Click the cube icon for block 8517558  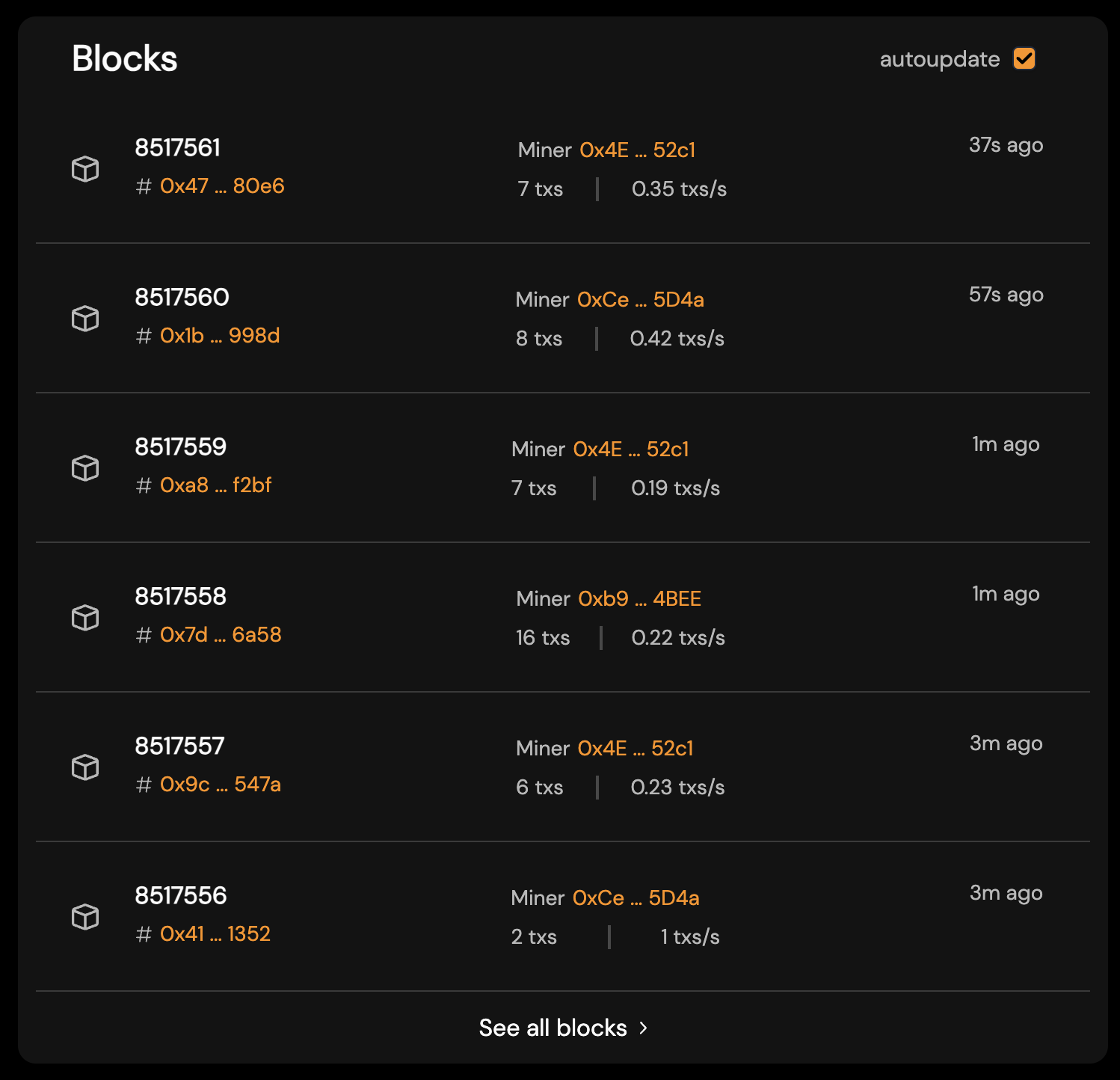pyautogui.click(x=84, y=618)
